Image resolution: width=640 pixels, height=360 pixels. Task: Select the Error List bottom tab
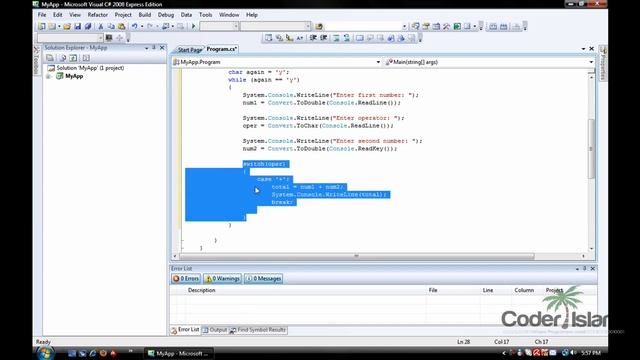(185, 330)
